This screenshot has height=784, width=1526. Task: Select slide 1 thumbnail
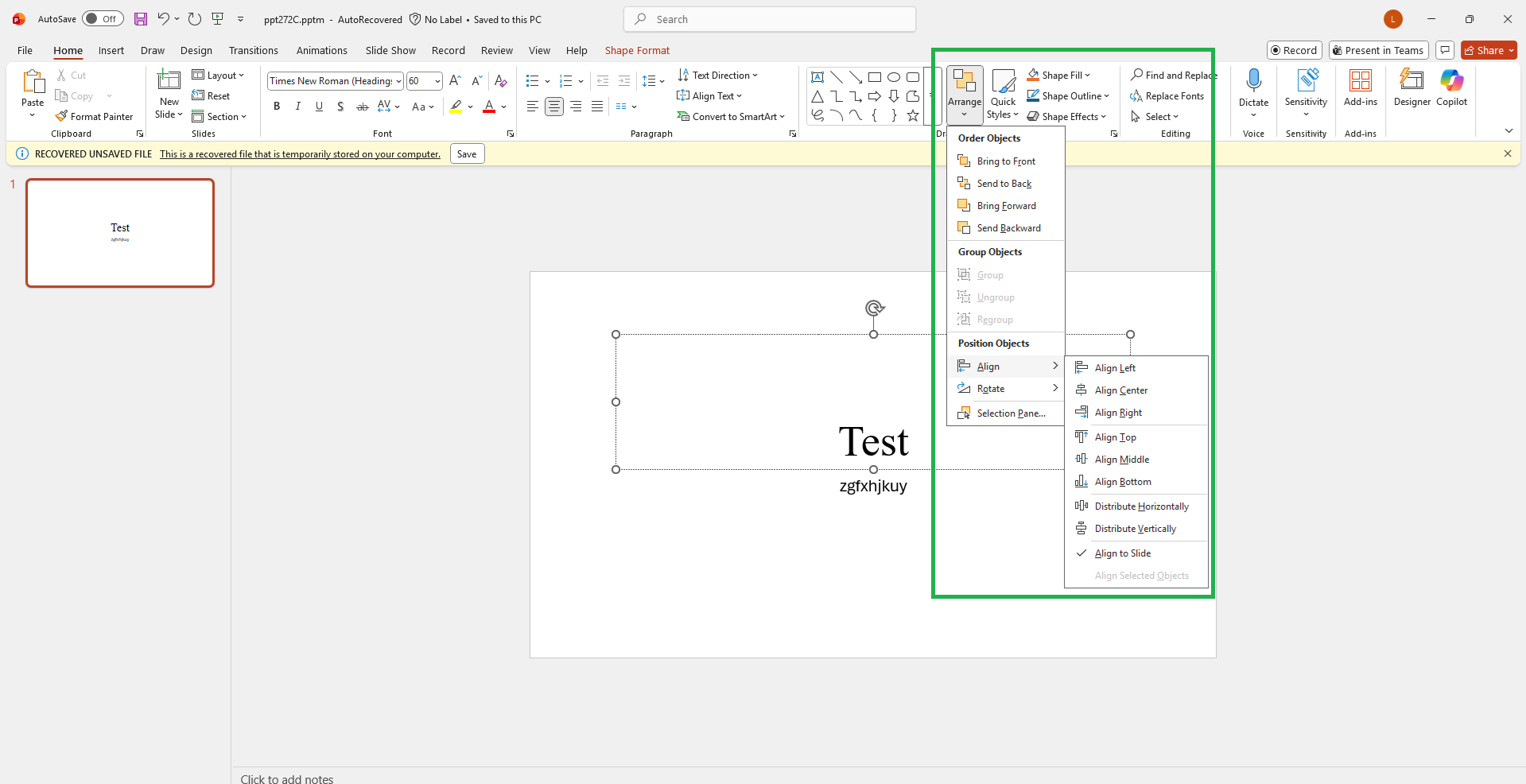click(120, 233)
